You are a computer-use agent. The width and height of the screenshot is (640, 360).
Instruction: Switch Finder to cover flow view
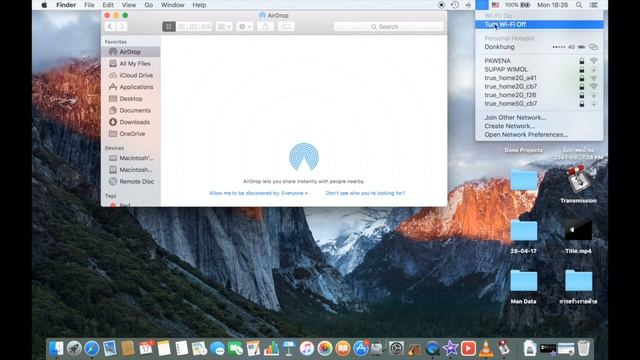206,27
